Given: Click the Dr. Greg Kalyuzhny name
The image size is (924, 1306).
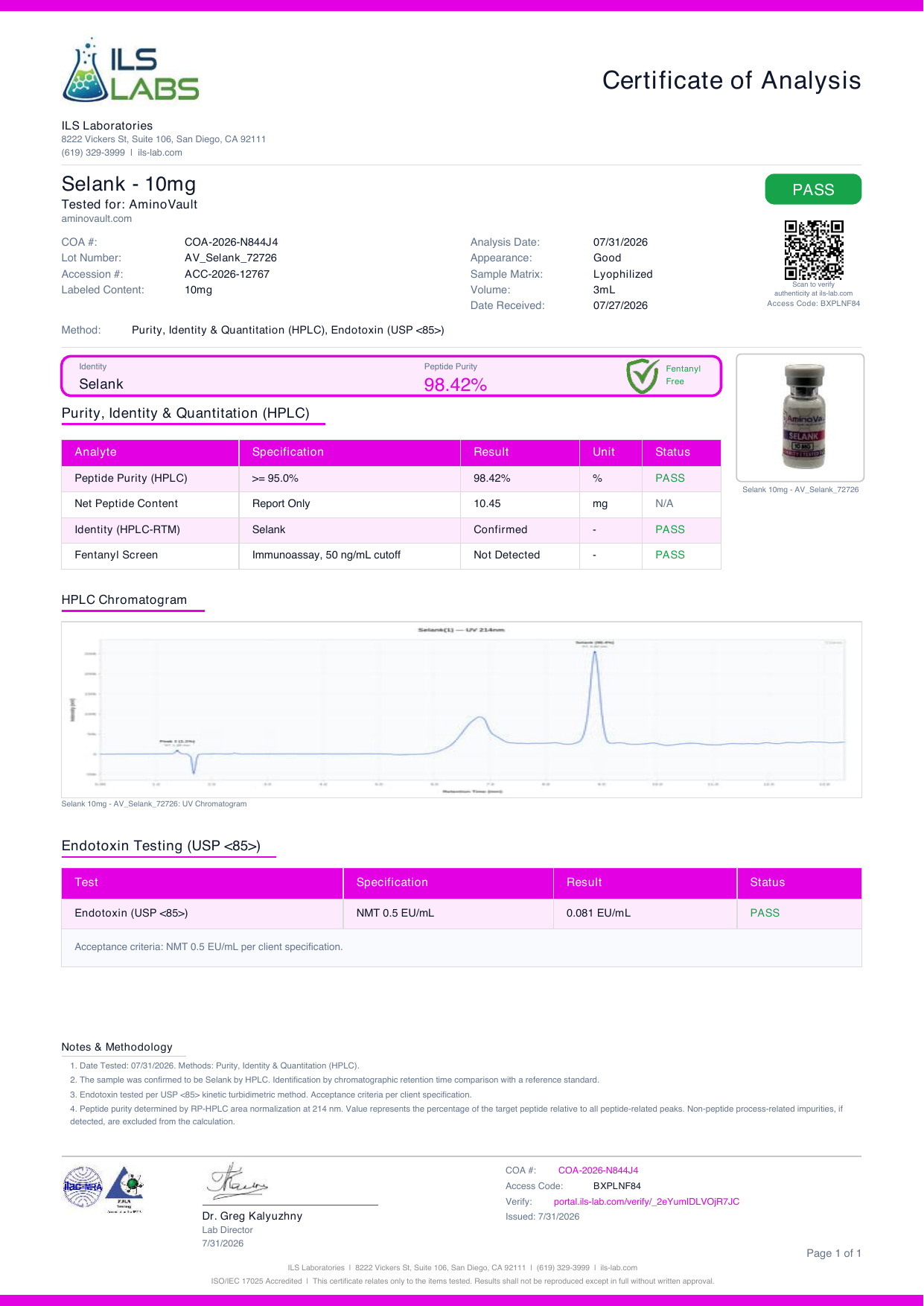Looking at the screenshot, I should 252,1216.
